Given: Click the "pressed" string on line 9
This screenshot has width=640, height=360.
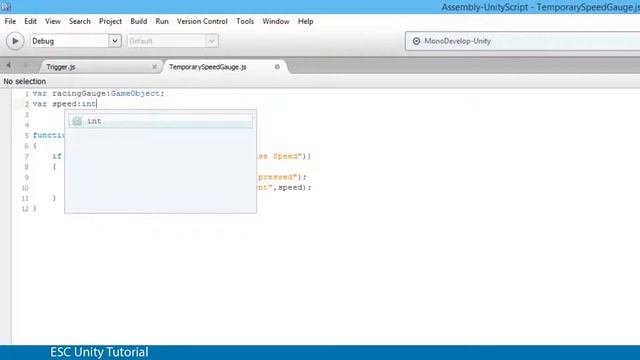Looking at the screenshot, I should point(279,177).
